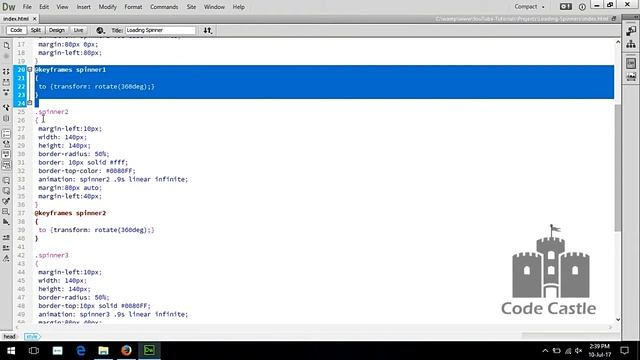640x360 pixels.
Task: Click Collapse Full Tag in coding toolbar
Action: 6,71
